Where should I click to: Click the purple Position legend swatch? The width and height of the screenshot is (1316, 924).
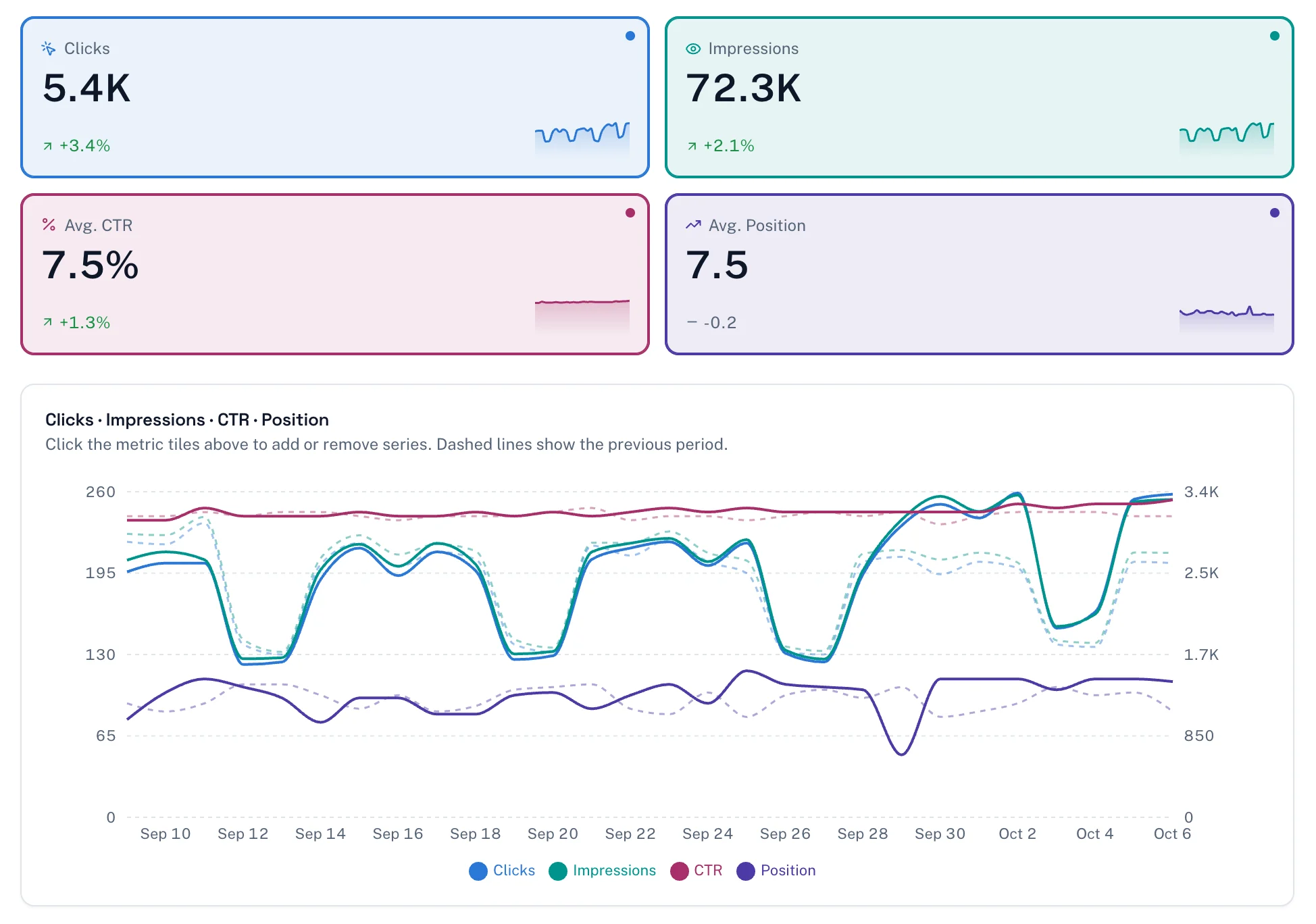[x=746, y=871]
